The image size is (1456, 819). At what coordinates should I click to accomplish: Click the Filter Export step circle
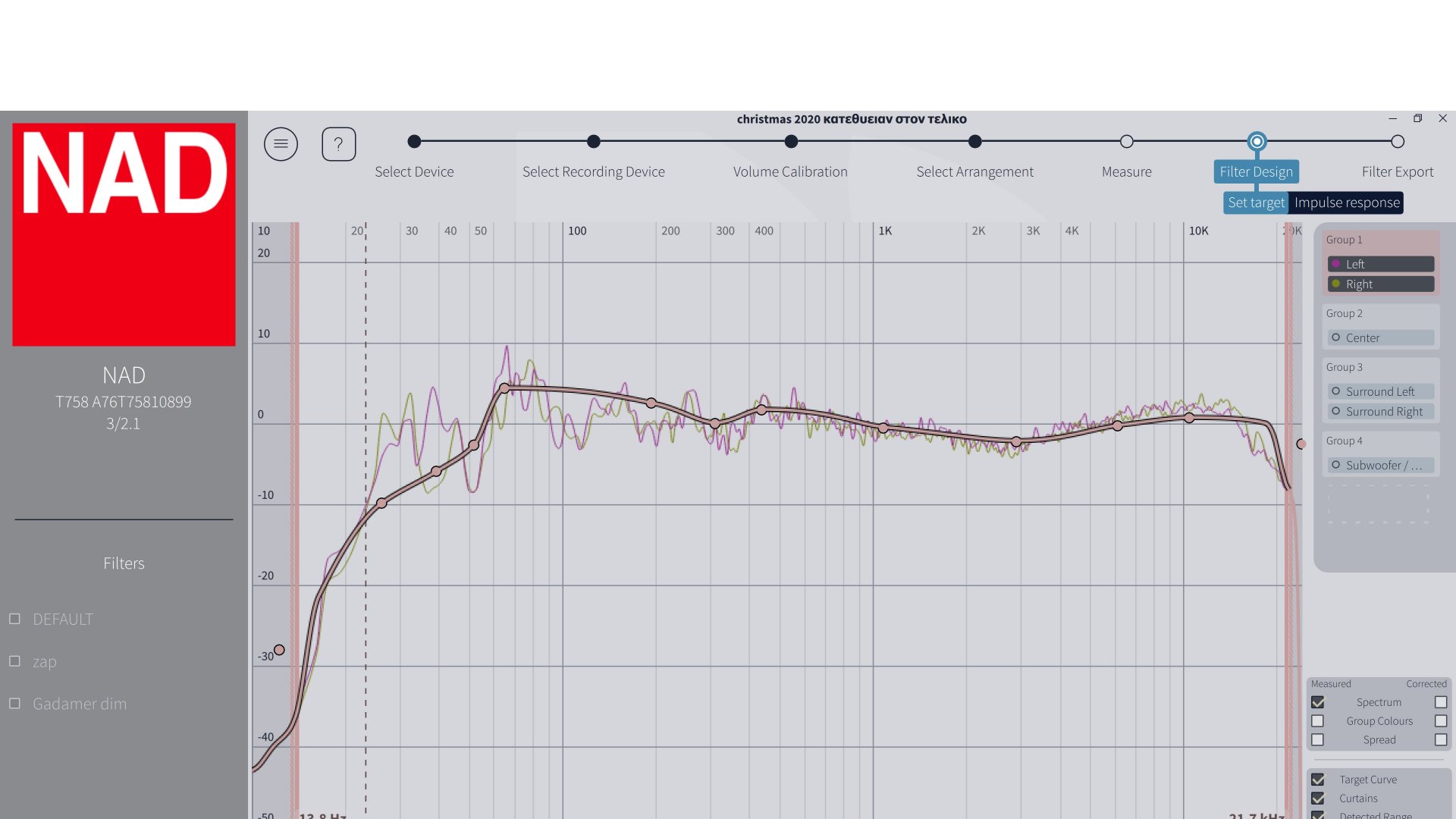point(1398,142)
